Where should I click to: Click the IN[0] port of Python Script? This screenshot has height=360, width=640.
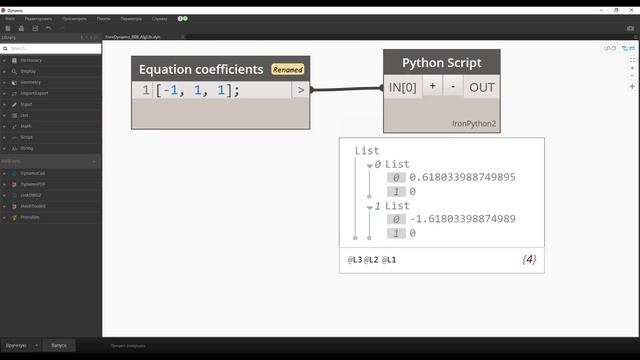coord(403,87)
